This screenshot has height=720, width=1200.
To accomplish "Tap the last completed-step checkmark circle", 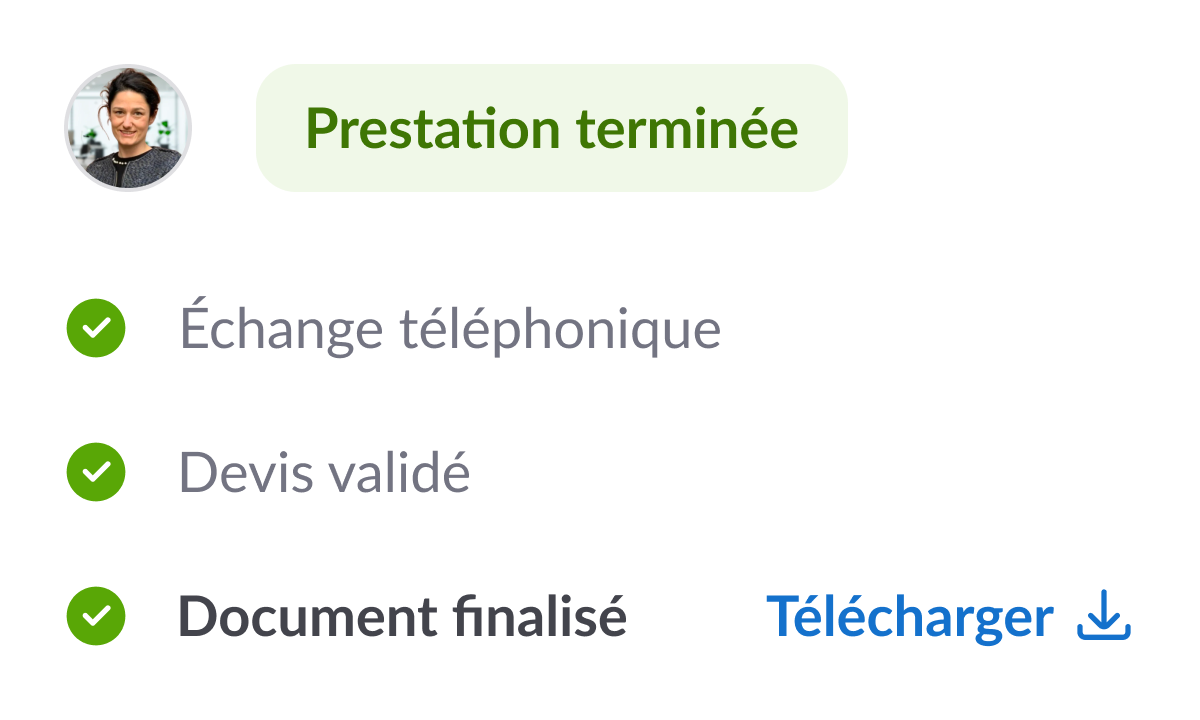I will (96, 616).
